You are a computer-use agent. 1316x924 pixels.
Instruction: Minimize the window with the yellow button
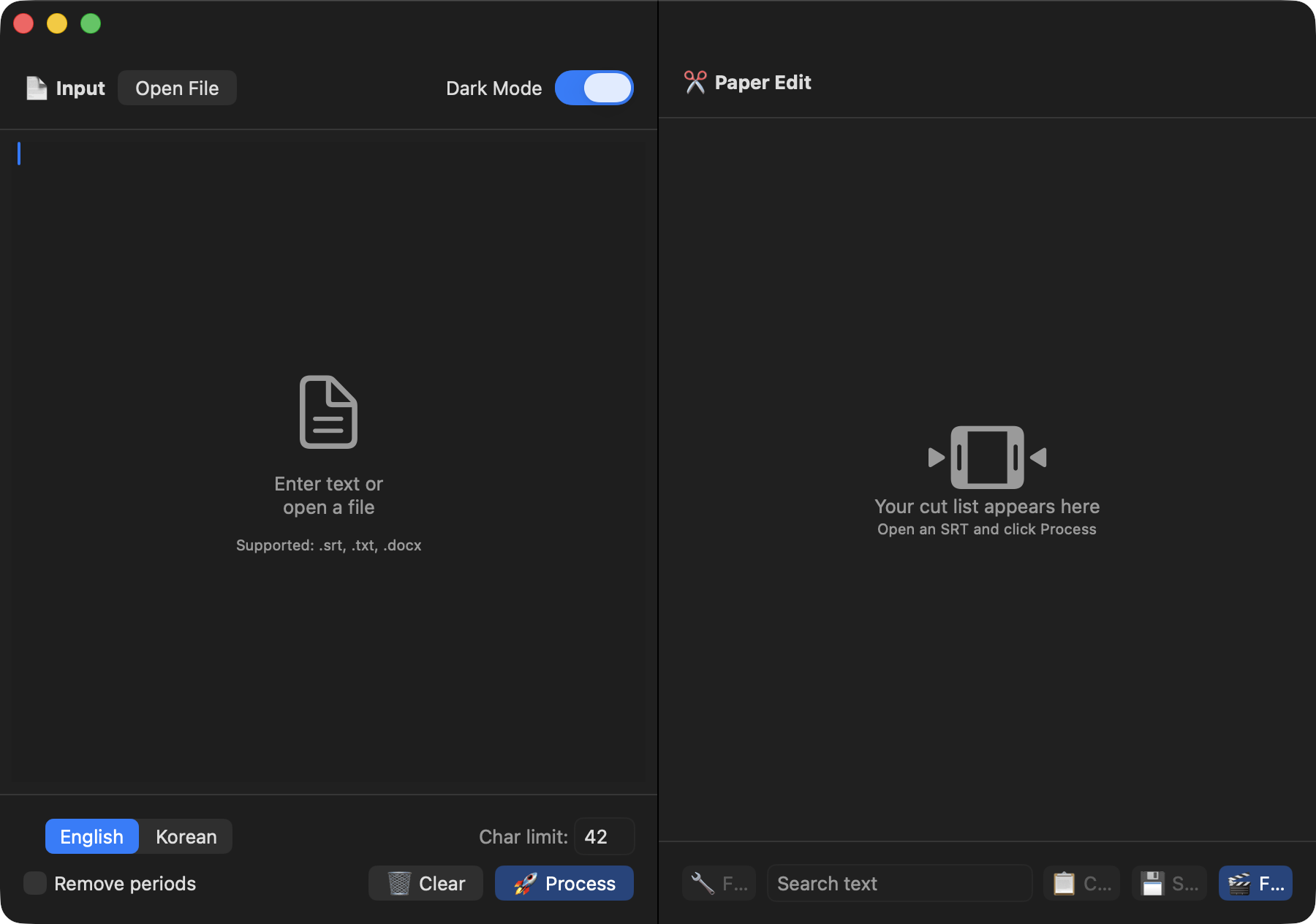pyautogui.click(x=57, y=23)
